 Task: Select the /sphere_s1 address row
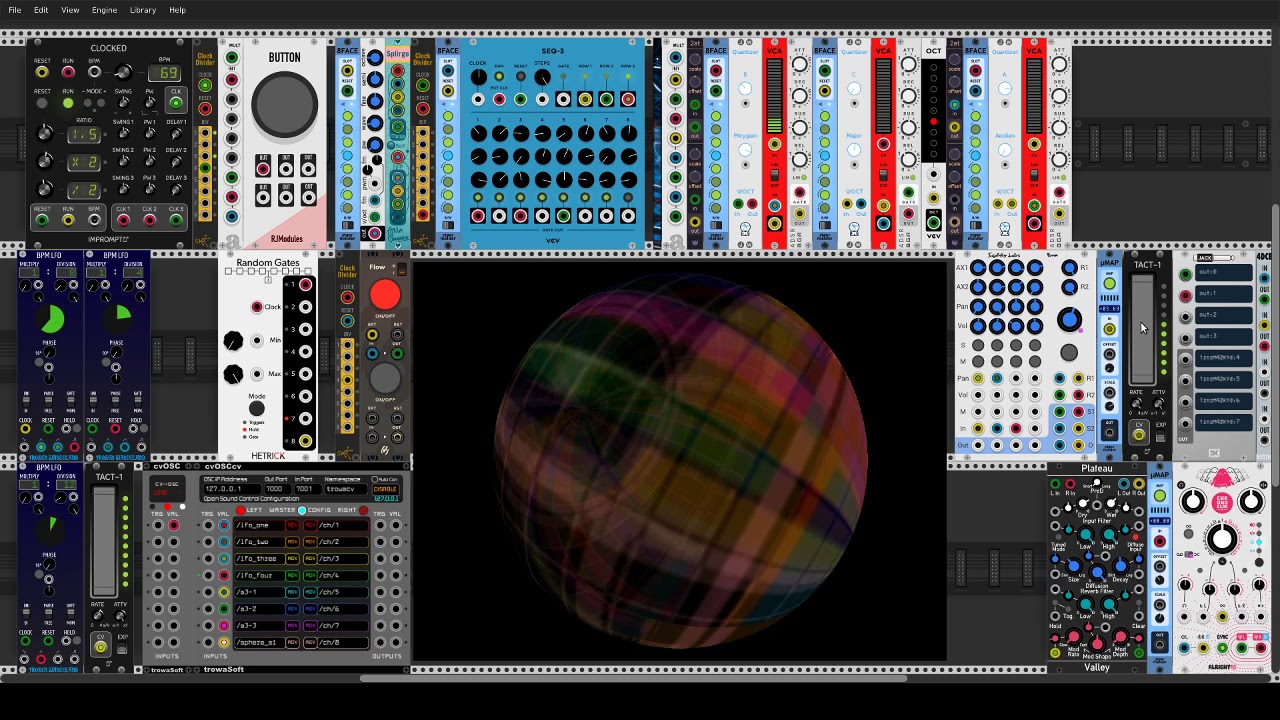point(258,643)
